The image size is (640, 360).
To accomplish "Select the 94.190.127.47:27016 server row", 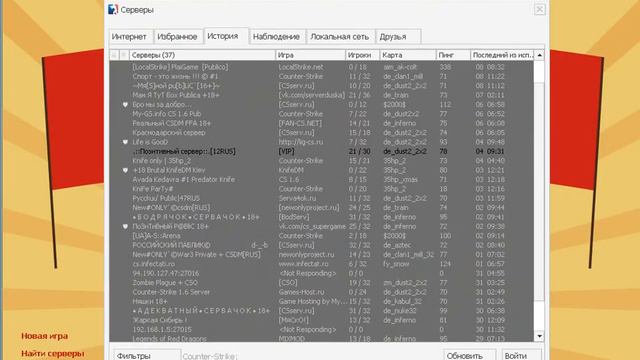I will coord(321,273).
